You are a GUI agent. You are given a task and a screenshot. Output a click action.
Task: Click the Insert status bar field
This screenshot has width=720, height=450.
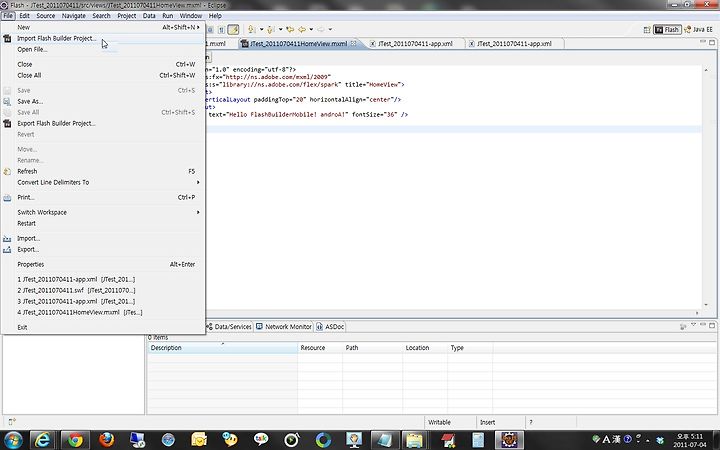tap(501, 422)
